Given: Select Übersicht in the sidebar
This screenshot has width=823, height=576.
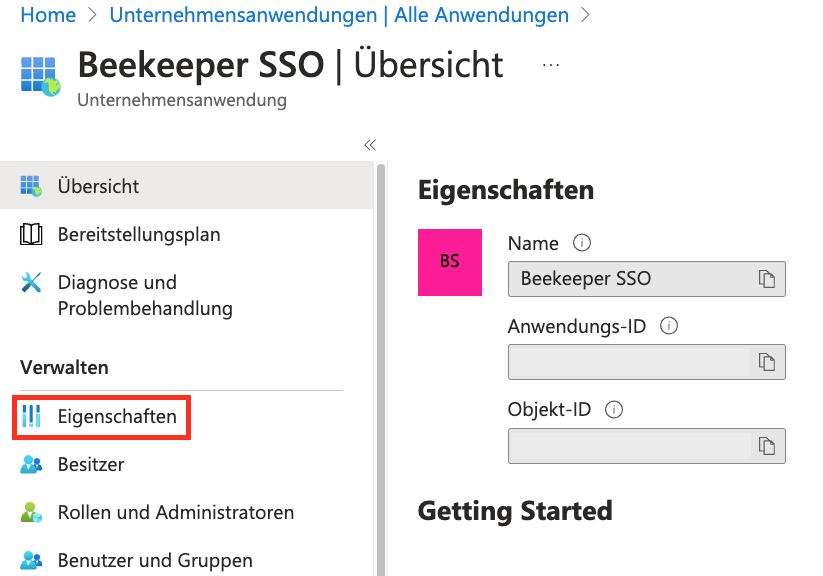Looking at the screenshot, I should coord(187,186).
